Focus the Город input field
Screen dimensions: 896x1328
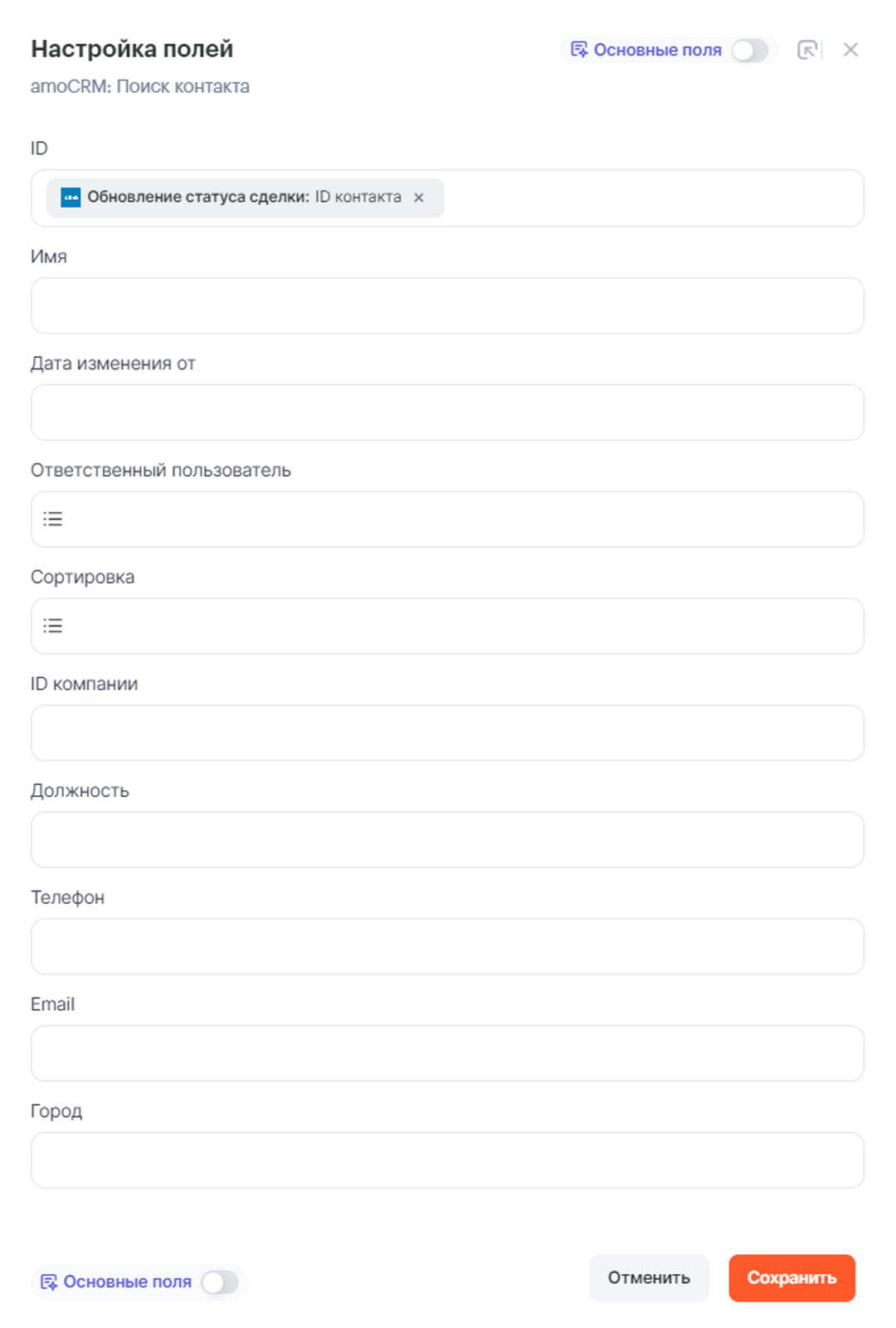tap(448, 1160)
